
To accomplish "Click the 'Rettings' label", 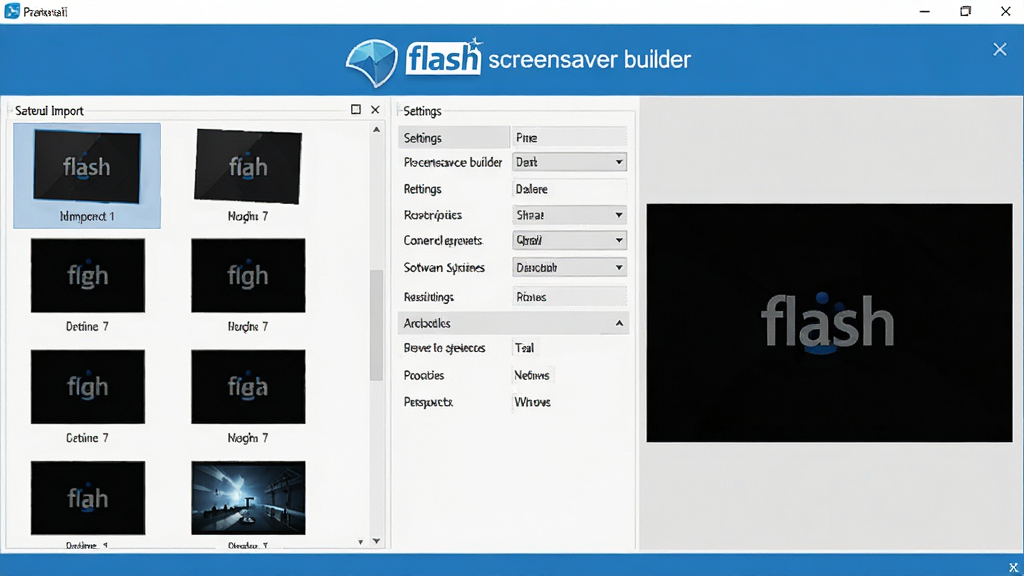I will 423,189.
